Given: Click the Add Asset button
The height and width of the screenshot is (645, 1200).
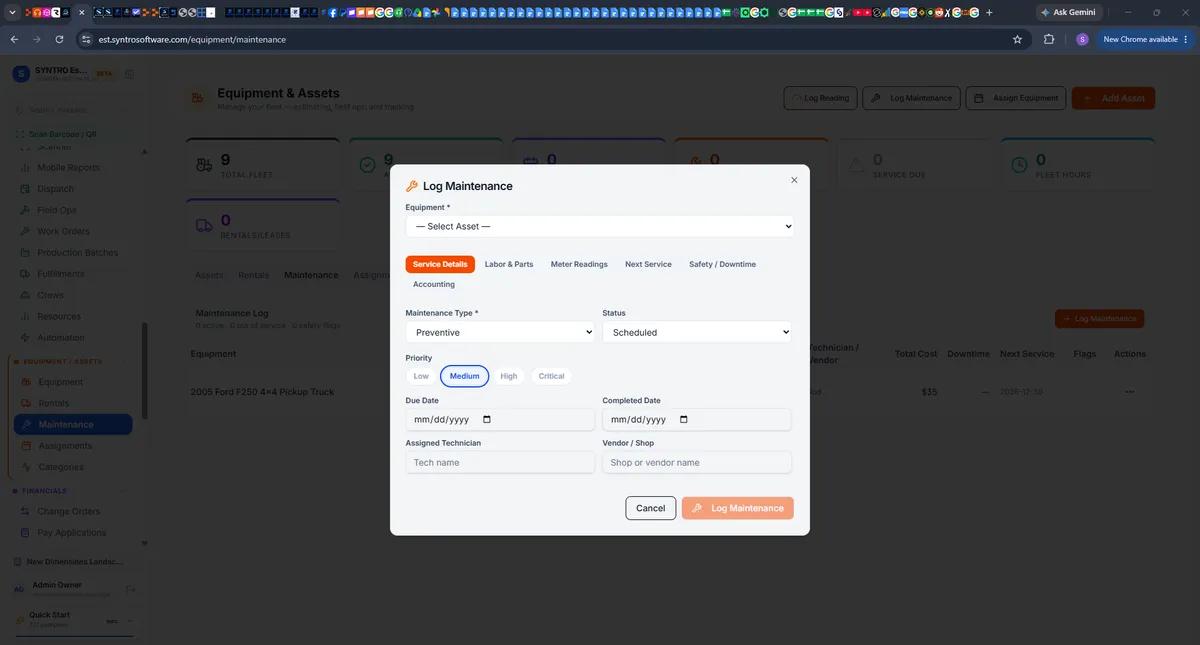Looking at the screenshot, I should click(1113, 98).
